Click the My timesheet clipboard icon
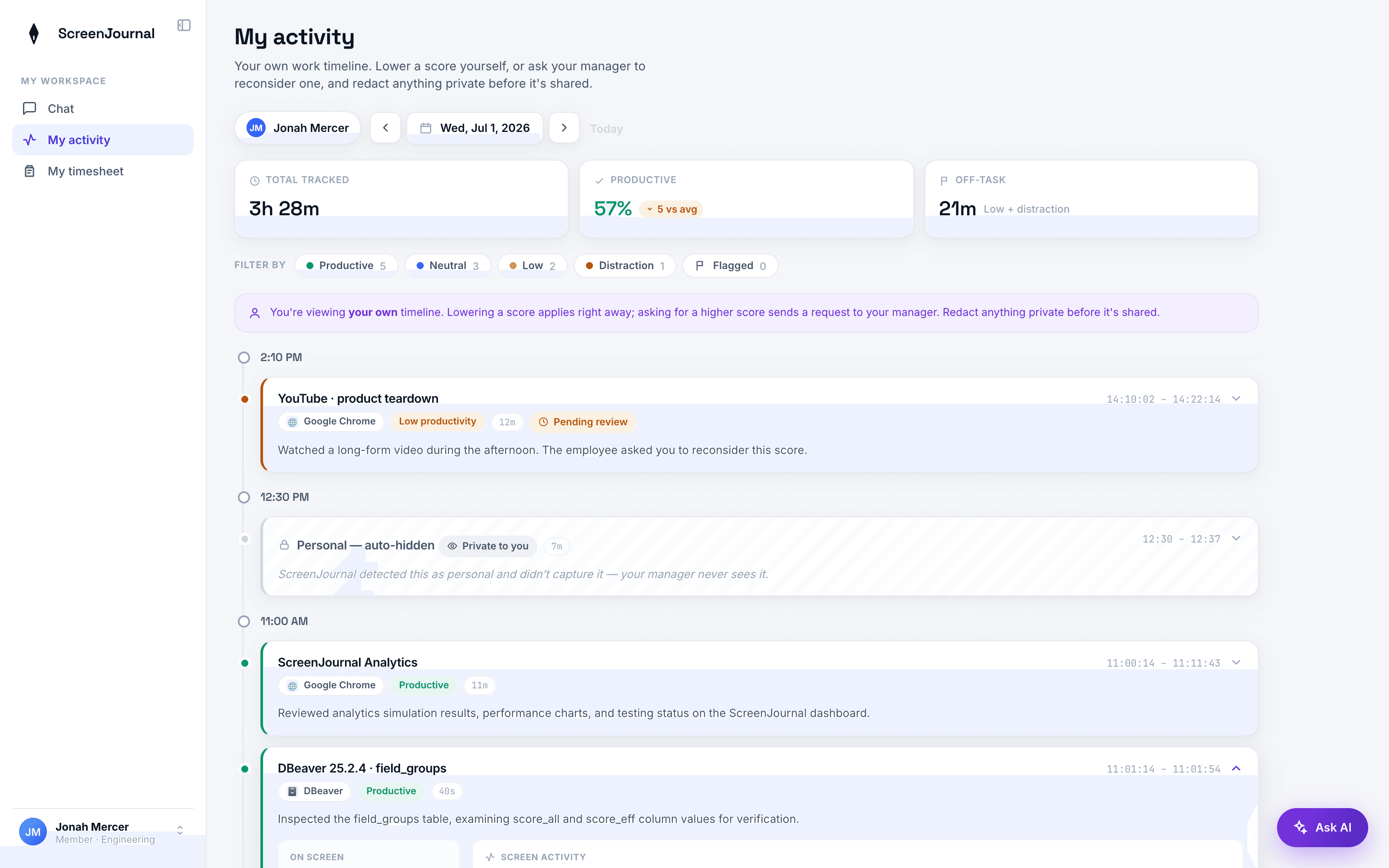The height and width of the screenshot is (868, 1389). (29, 171)
